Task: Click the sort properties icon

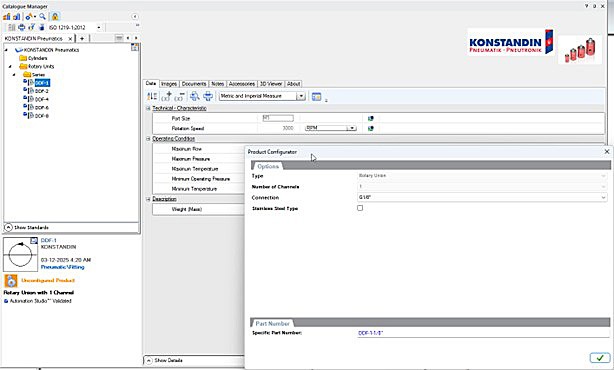Action: coord(152,96)
